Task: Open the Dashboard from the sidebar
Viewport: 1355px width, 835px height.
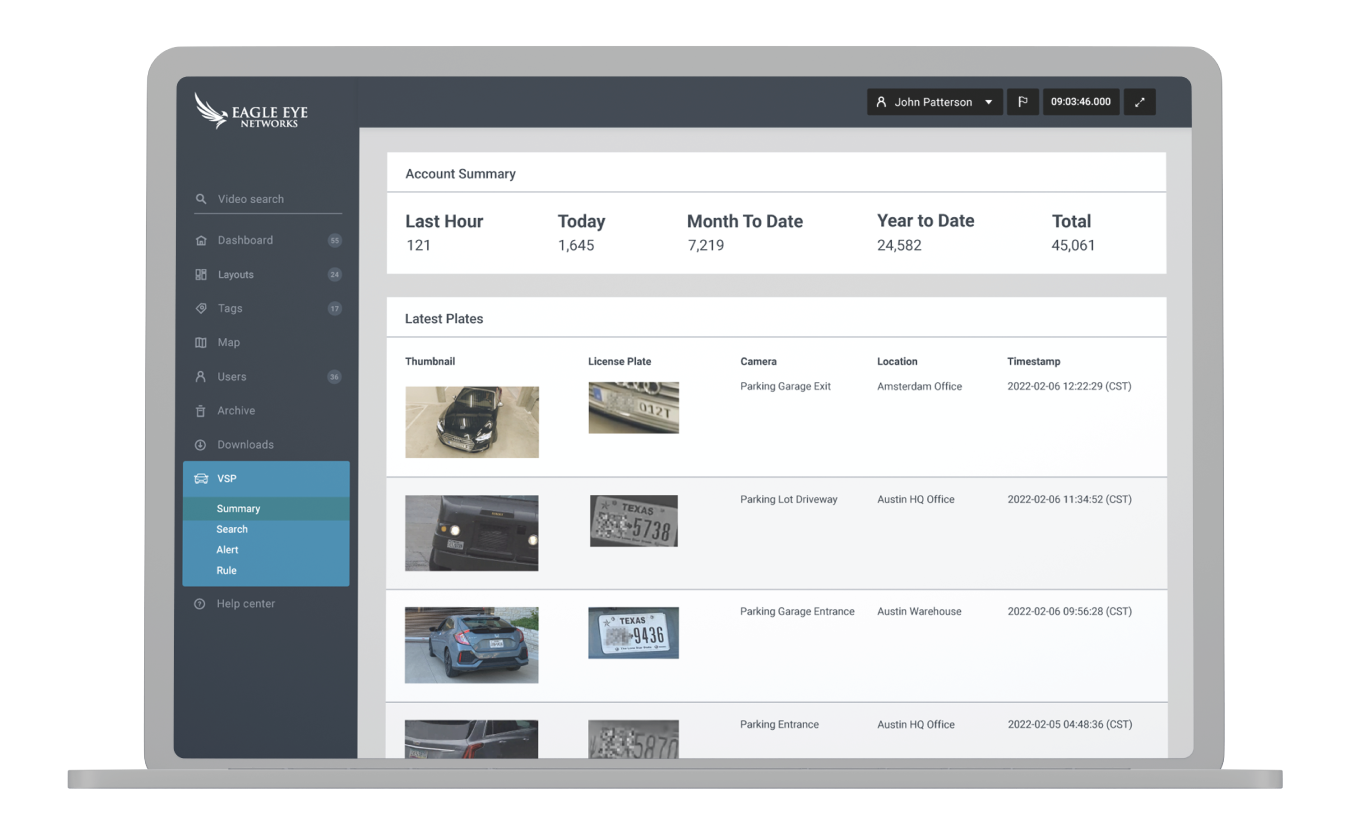Action: (x=244, y=240)
